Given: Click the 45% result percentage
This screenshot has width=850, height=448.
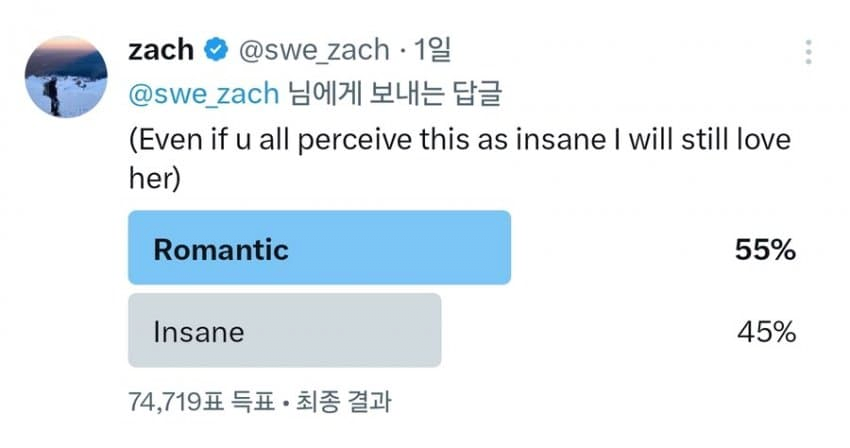Looking at the screenshot, I should tap(765, 332).
